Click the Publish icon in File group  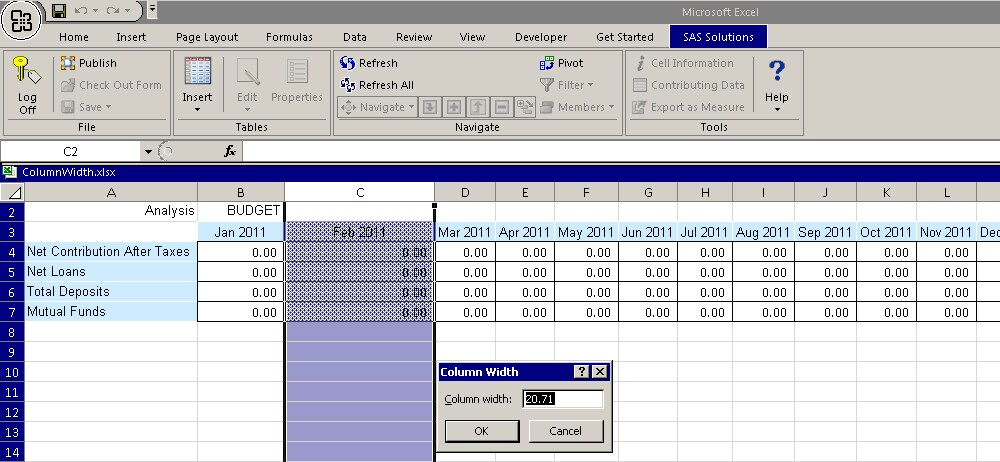coord(69,63)
